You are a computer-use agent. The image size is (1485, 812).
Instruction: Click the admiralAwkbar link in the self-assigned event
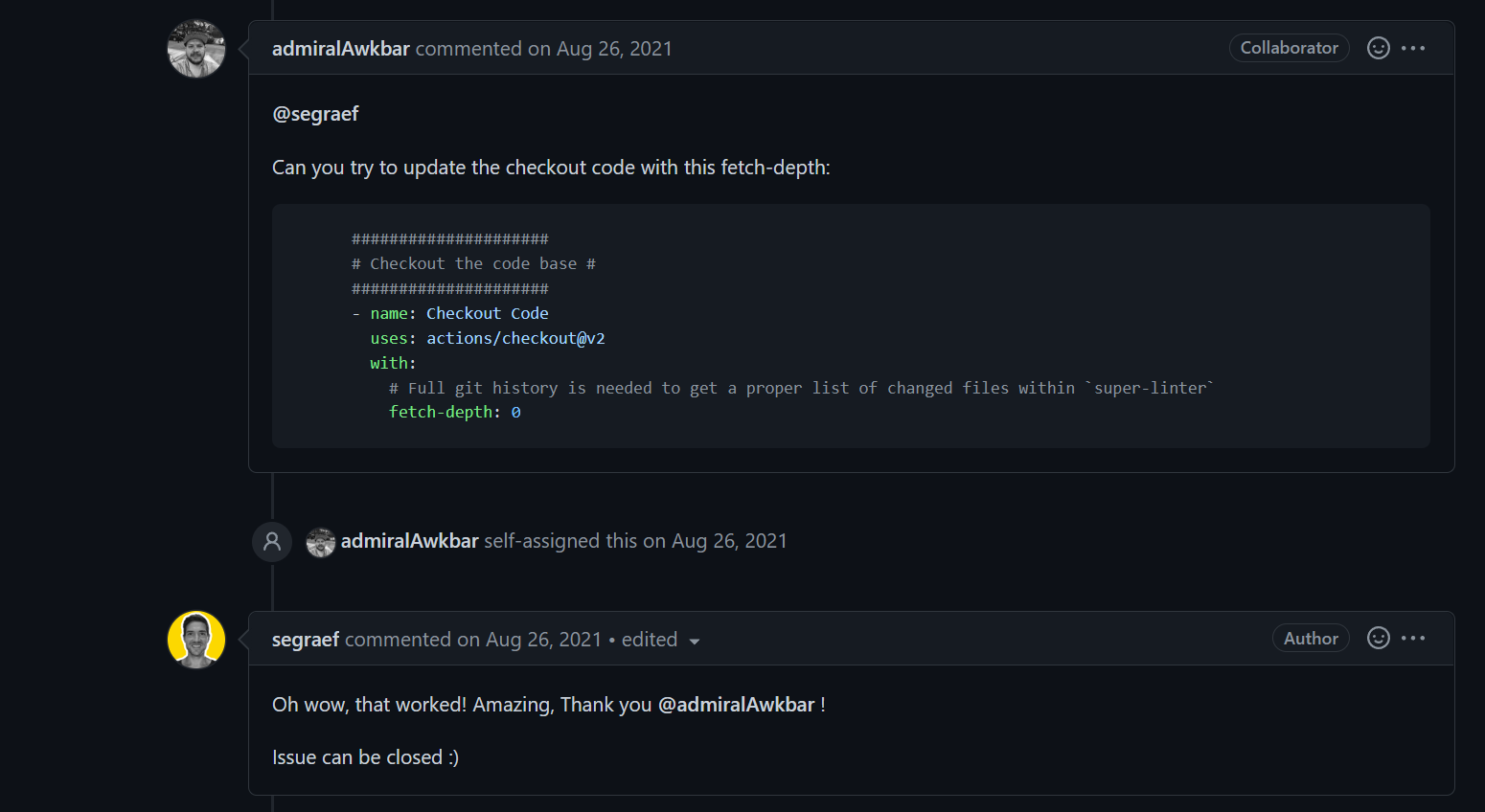(x=409, y=541)
